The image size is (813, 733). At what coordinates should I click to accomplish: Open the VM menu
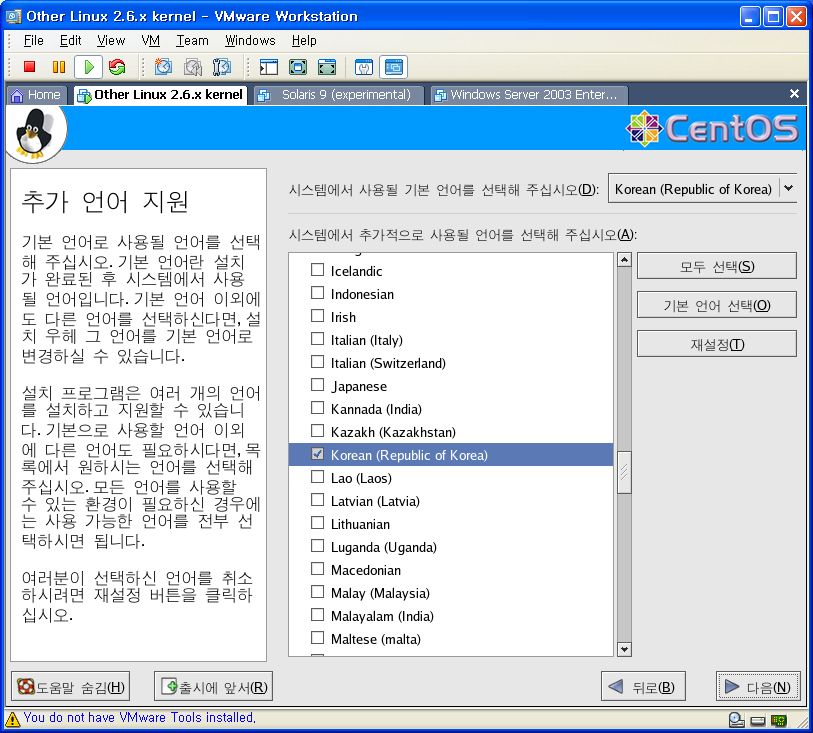pyautogui.click(x=150, y=40)
